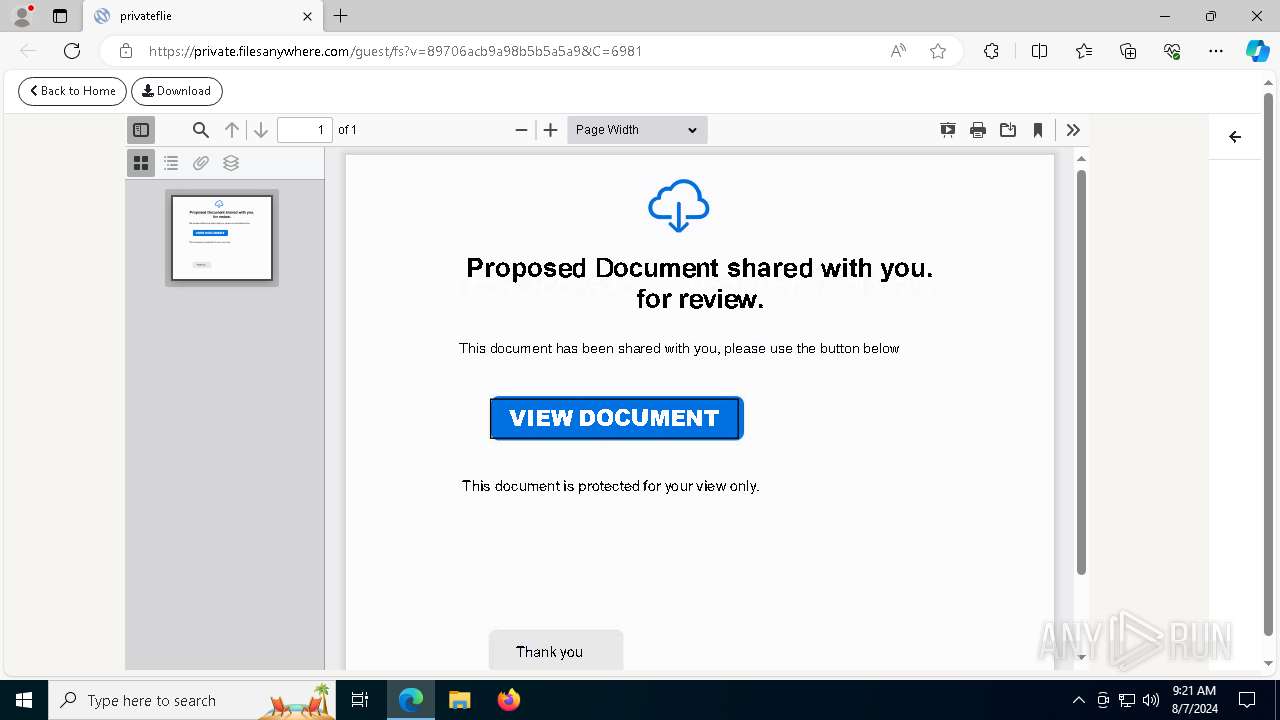Switch to presentation mode
The height and width of the screenshot is (720, 1280).
point(948,130)
